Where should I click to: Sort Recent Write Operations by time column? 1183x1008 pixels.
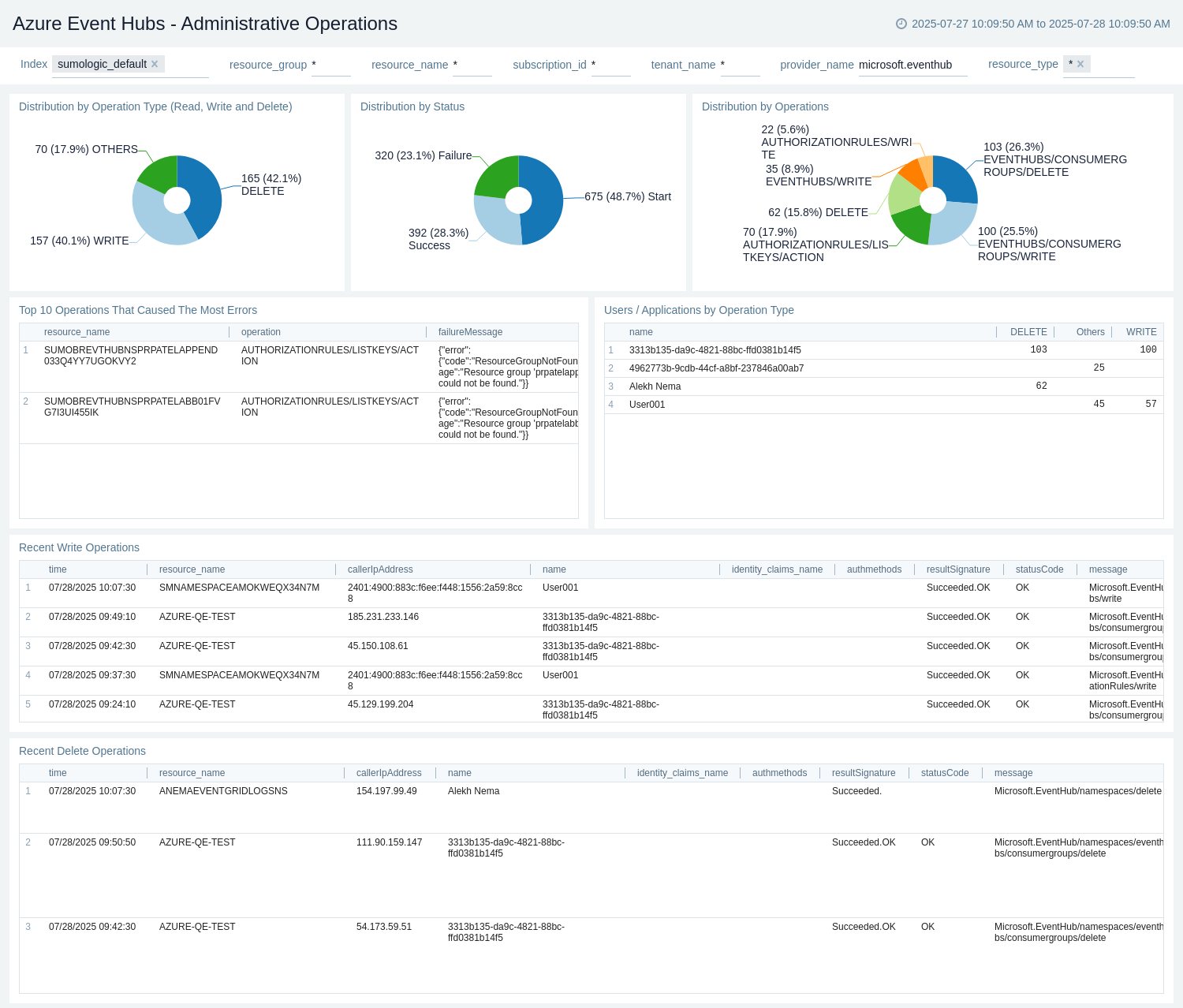[x=58, y=569]
